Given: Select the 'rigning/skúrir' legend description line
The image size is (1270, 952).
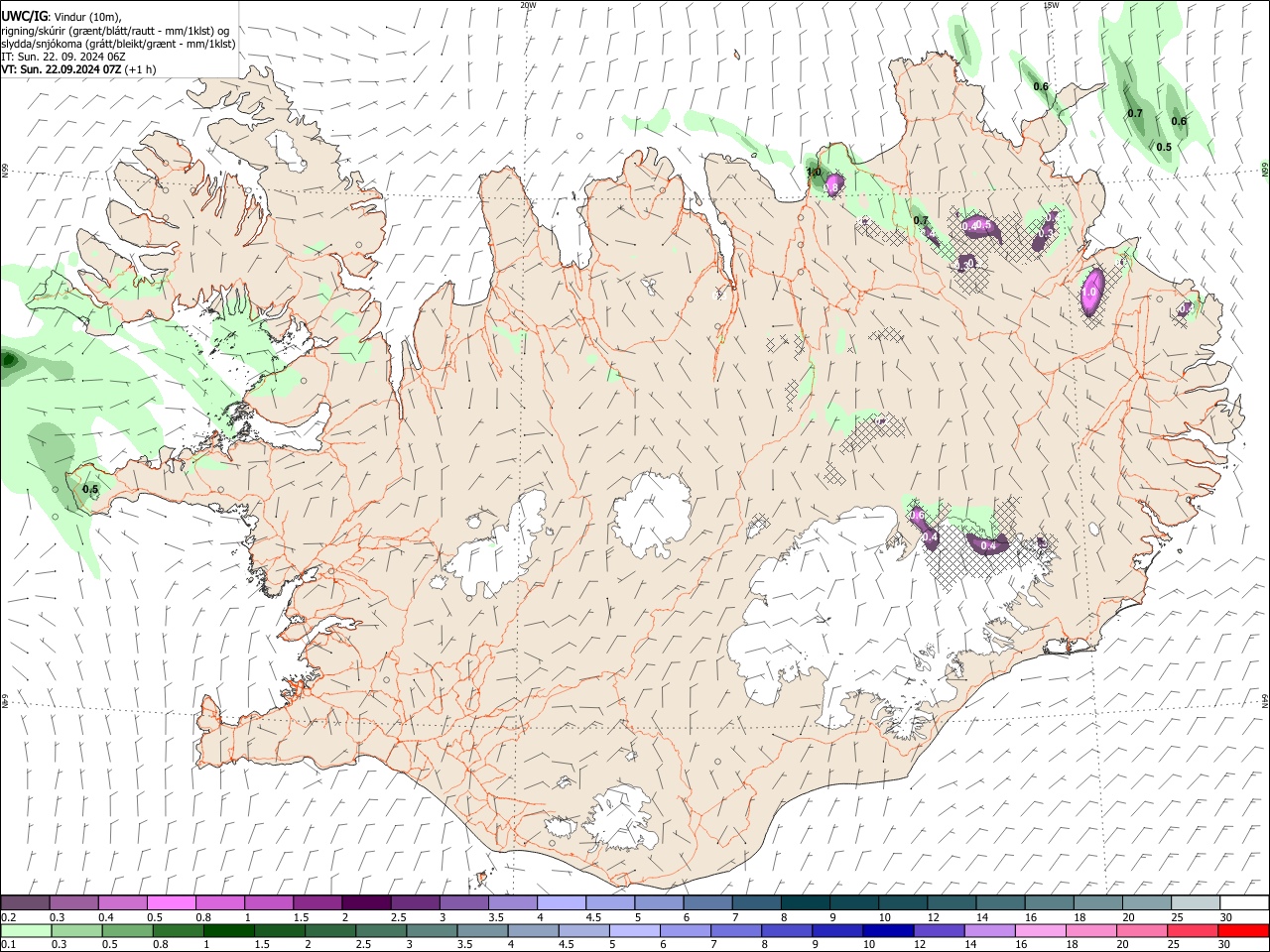Looking at the screenshot, I should pos(116,31).
